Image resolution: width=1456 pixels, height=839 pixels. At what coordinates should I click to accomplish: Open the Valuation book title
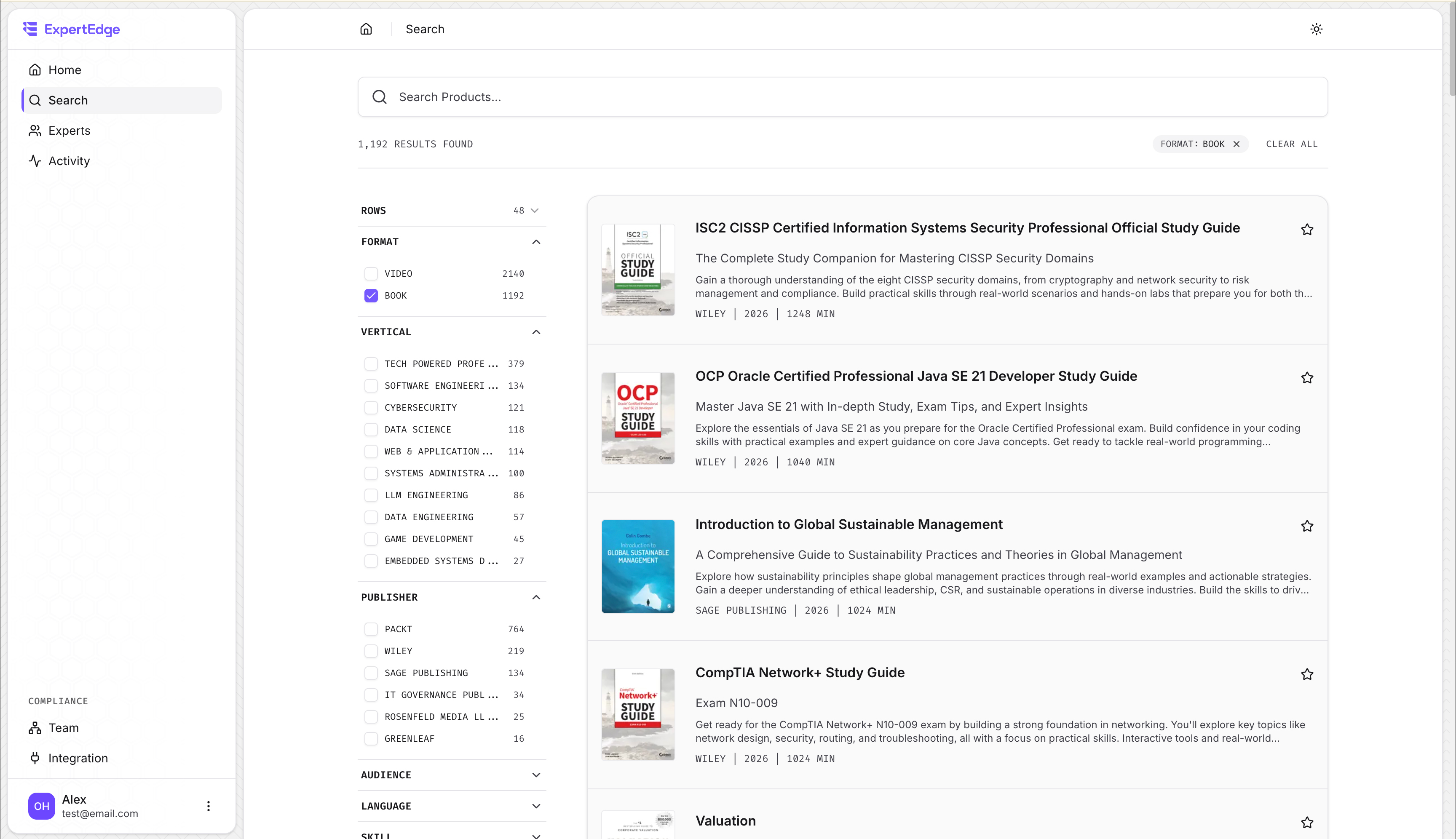coord(725,820)
